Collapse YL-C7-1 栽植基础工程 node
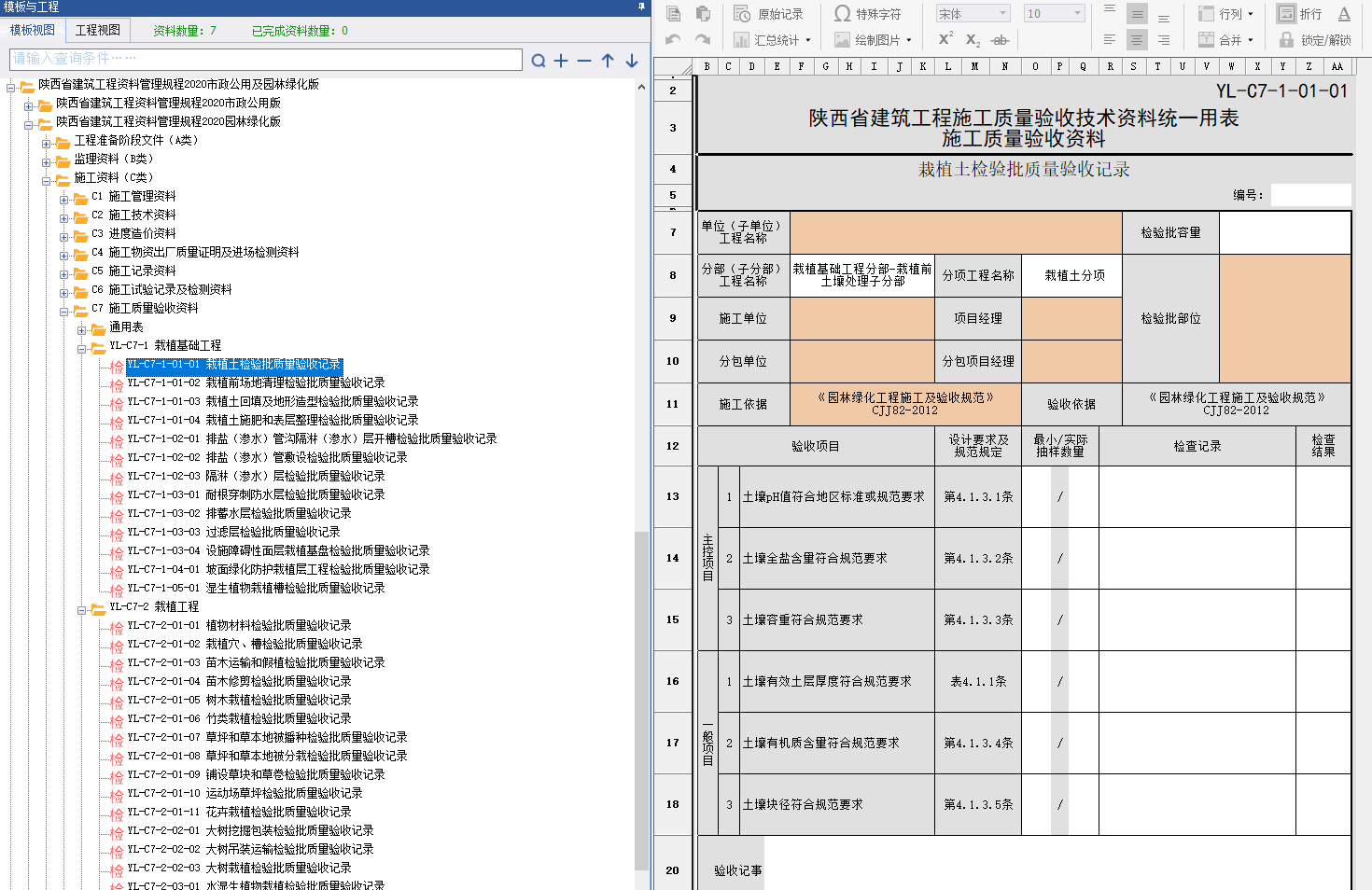 click(x=82, y=348)
